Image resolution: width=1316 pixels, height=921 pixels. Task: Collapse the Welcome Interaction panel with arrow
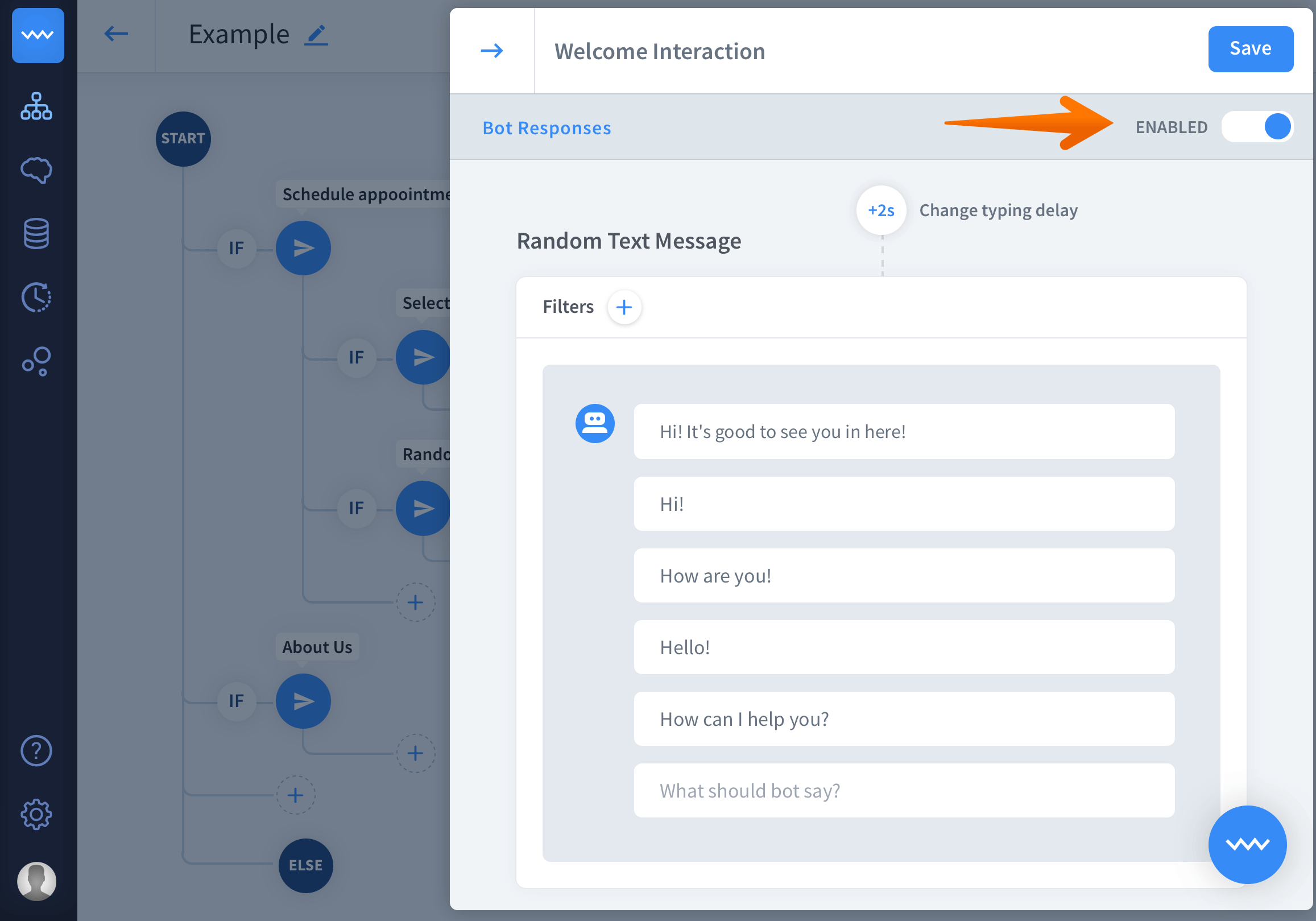(491, 51)
